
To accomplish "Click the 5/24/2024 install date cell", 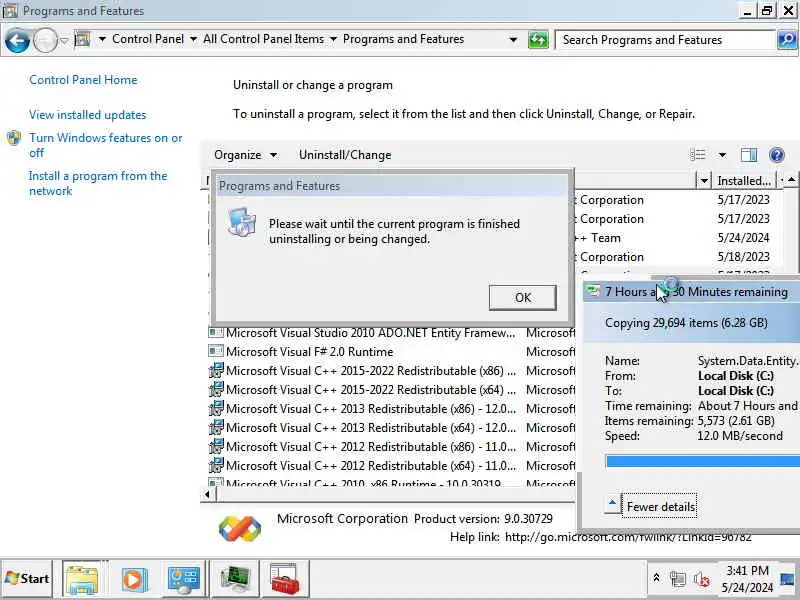I will click(743, 238).
